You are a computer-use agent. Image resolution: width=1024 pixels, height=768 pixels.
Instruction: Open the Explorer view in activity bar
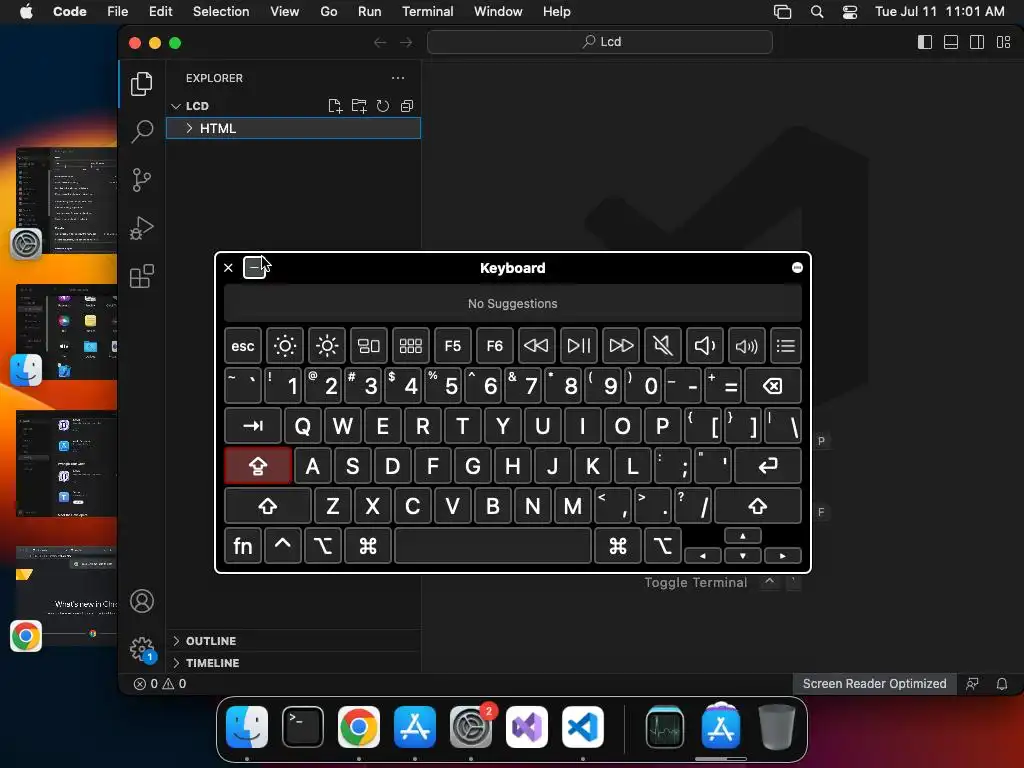[x=142, y=84]
